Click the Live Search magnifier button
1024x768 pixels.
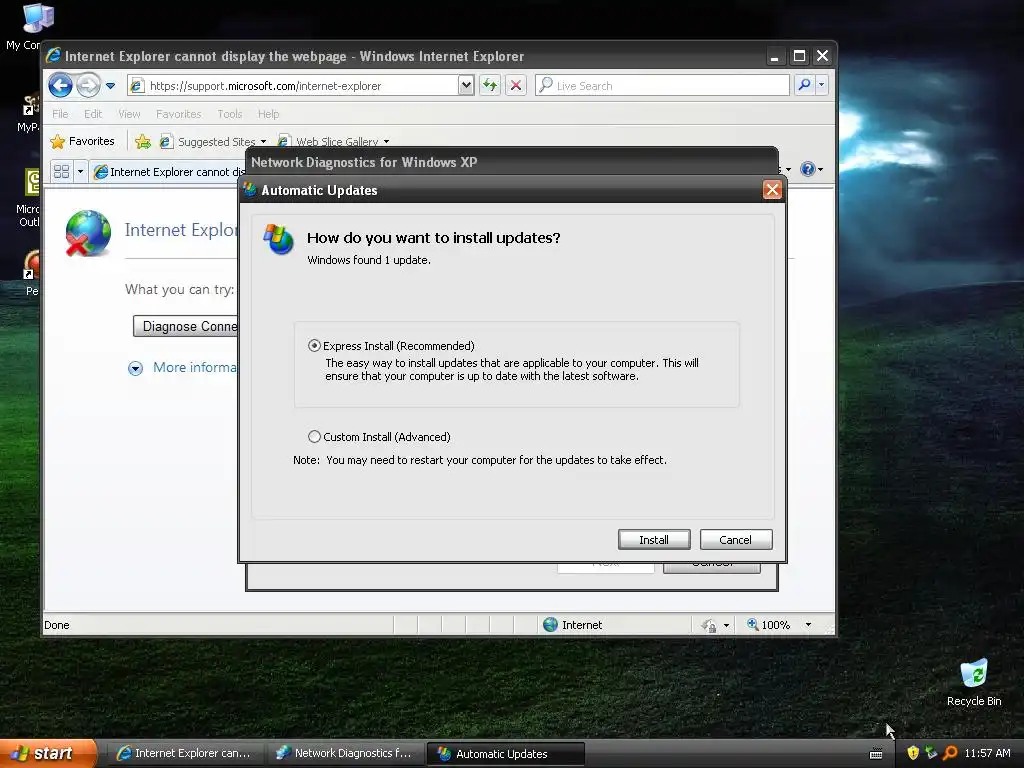pos(805,85)
